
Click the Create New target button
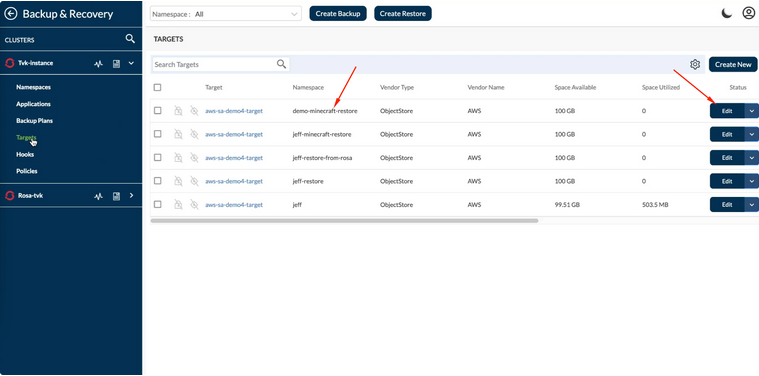(733, 64)
